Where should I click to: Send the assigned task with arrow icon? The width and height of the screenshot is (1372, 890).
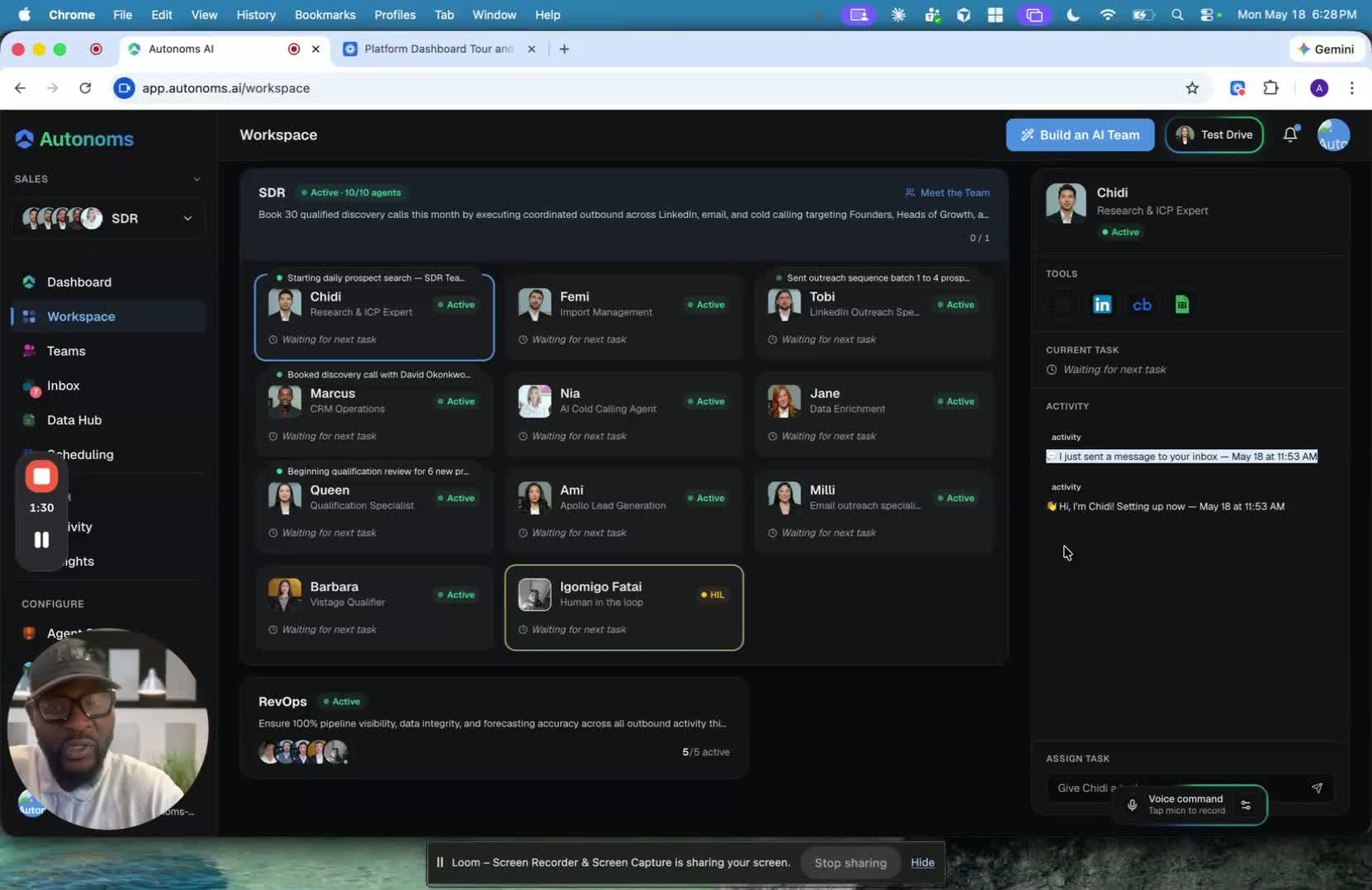1317,788
